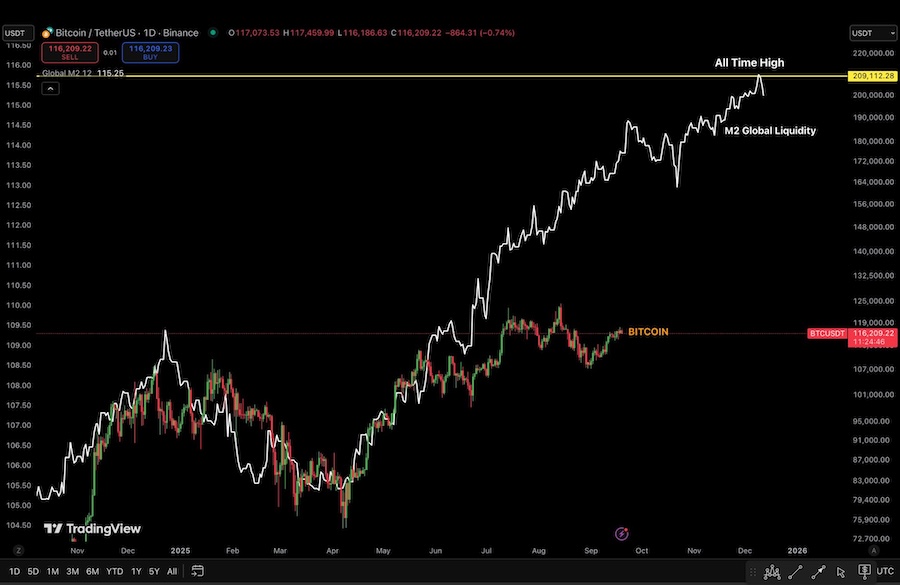Click the price position forecast tool

click(864, 571)
